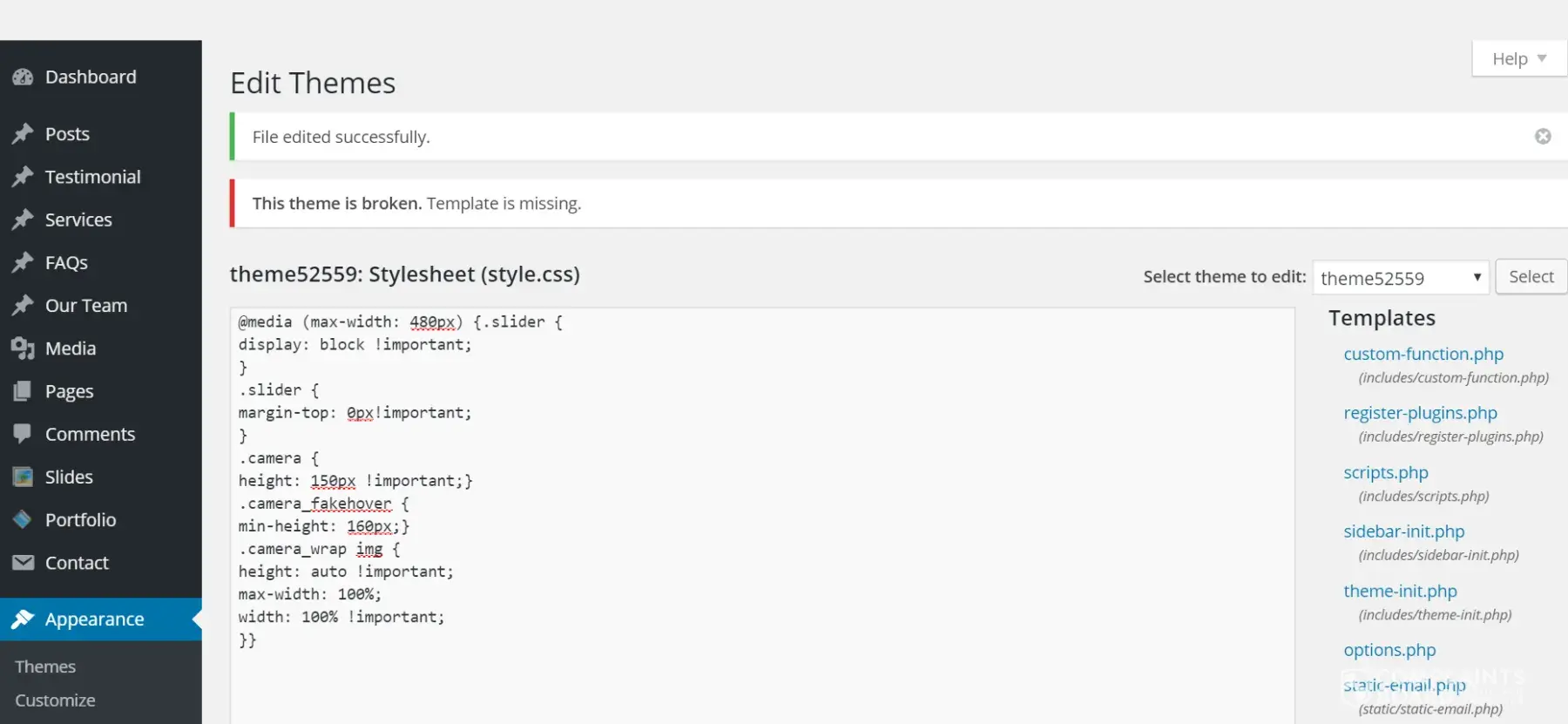Click inside the stylesheet code editor

tap(761, 523)
